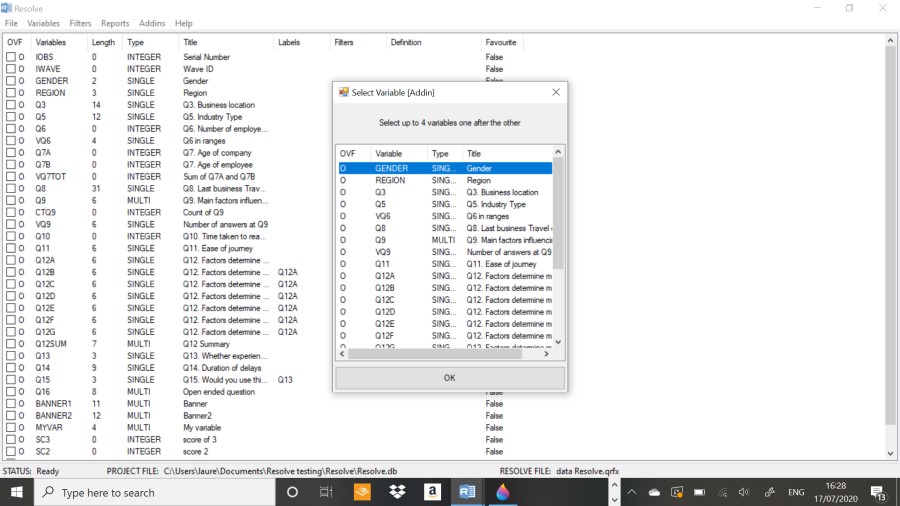Tick the checkbox for IWAVE variable
900x506 pixels.
tap(11, 69)
